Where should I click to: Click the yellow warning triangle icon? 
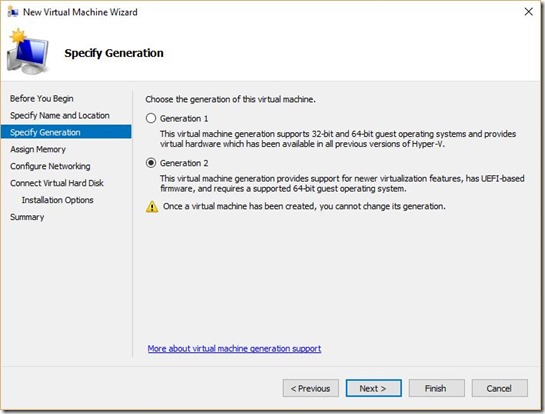tap(152, 206)
